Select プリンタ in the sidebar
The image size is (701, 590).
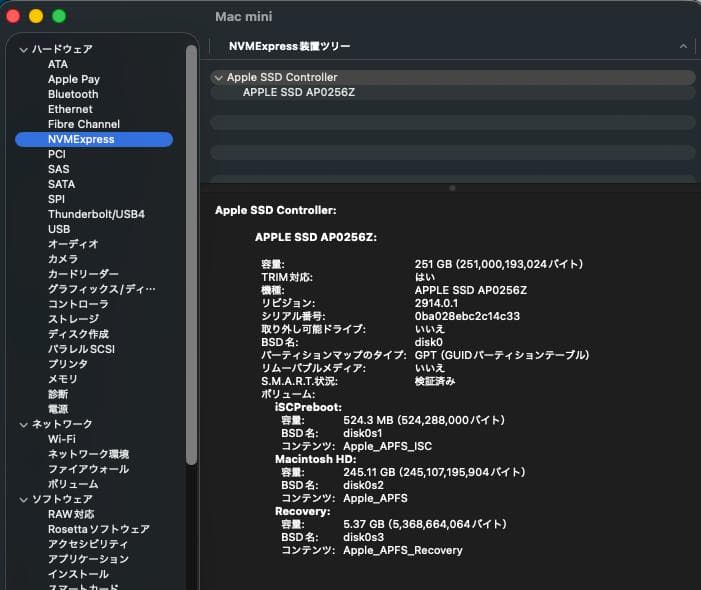[68, 364]
